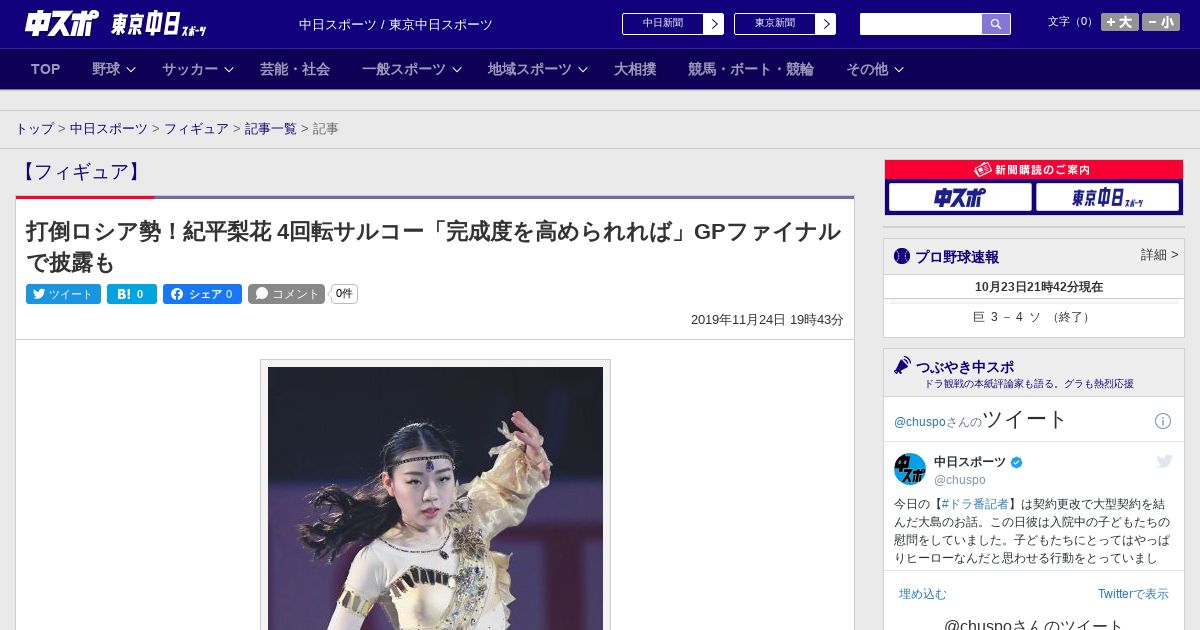Viewport: 1200px width, 630px height.
Task: Open 中日スポーツ Twitter account name
Action: 970,462
